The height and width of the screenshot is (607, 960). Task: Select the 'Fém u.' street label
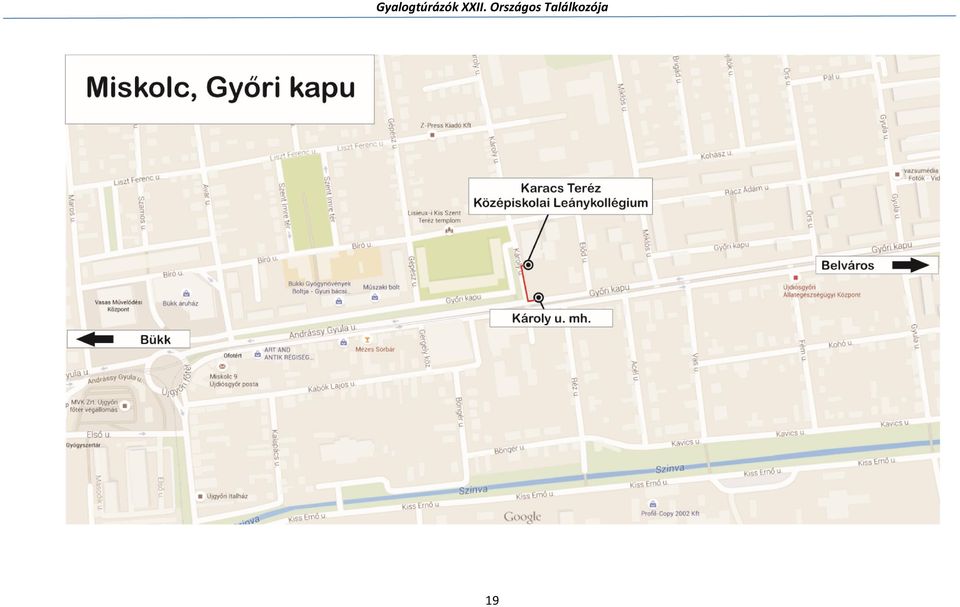click(803, 349)
